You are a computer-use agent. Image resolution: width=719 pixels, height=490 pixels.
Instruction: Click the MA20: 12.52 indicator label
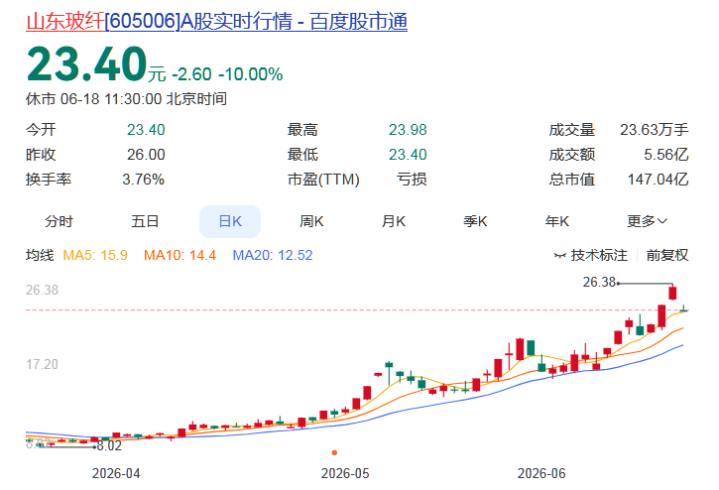(272, 255)
